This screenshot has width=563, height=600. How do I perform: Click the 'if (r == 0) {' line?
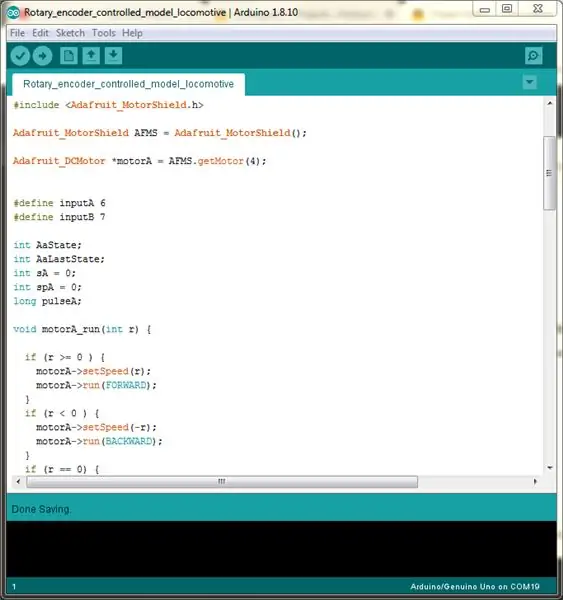pos(62,469)
